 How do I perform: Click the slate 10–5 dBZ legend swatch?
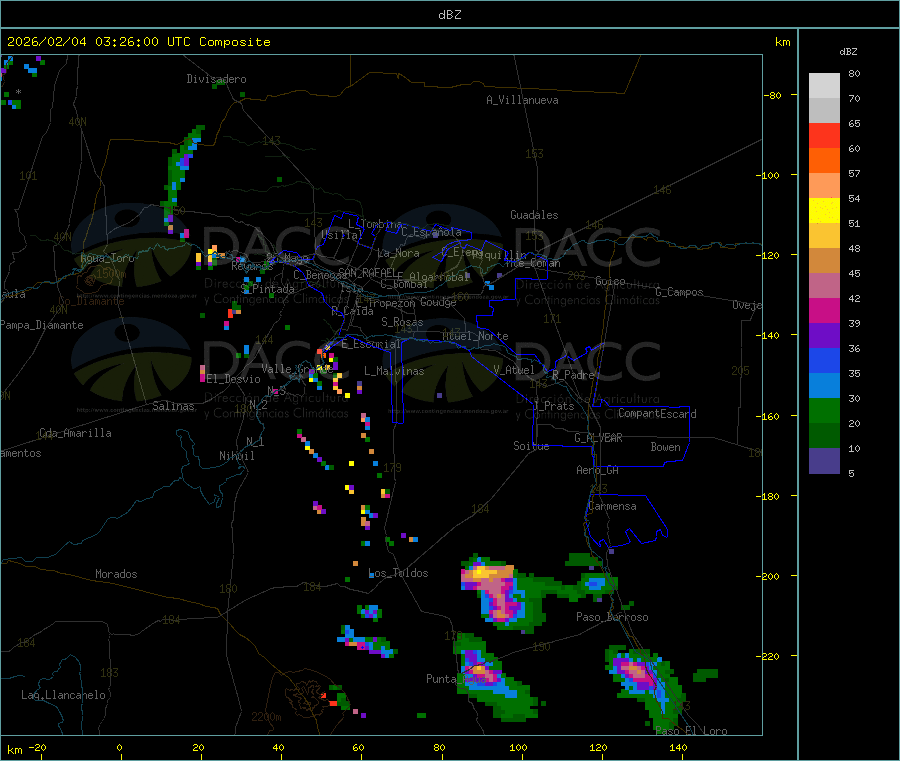(824, 461)
